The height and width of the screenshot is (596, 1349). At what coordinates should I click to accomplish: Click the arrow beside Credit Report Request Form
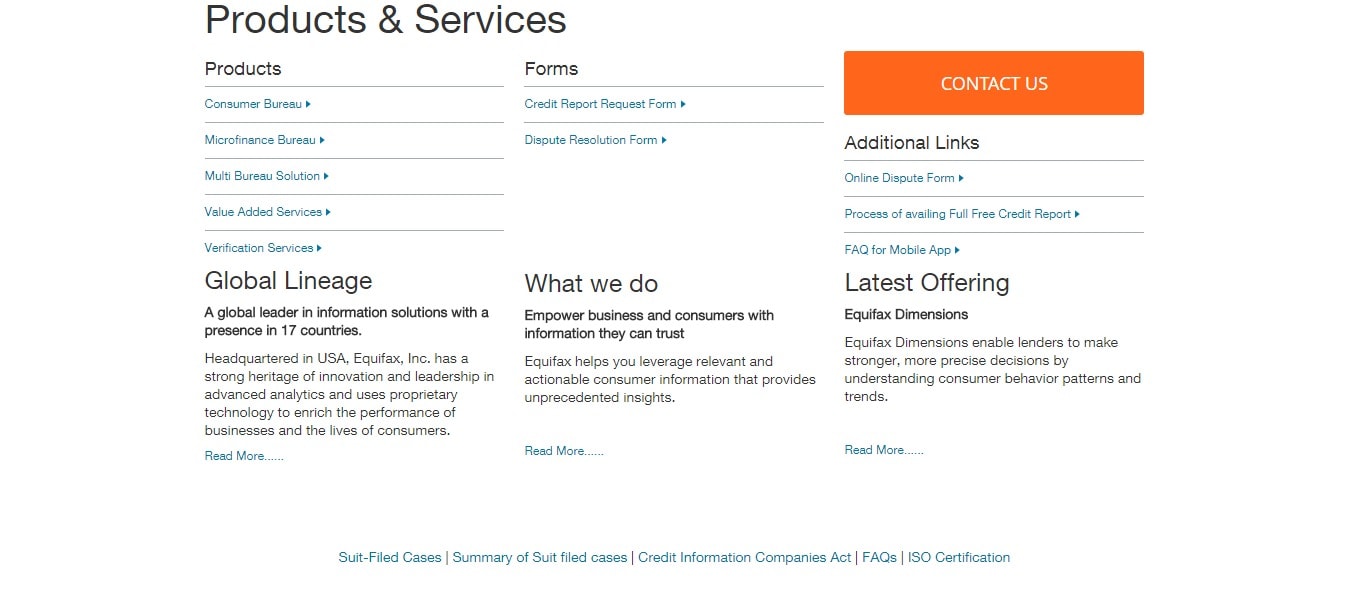coord(683,104)
